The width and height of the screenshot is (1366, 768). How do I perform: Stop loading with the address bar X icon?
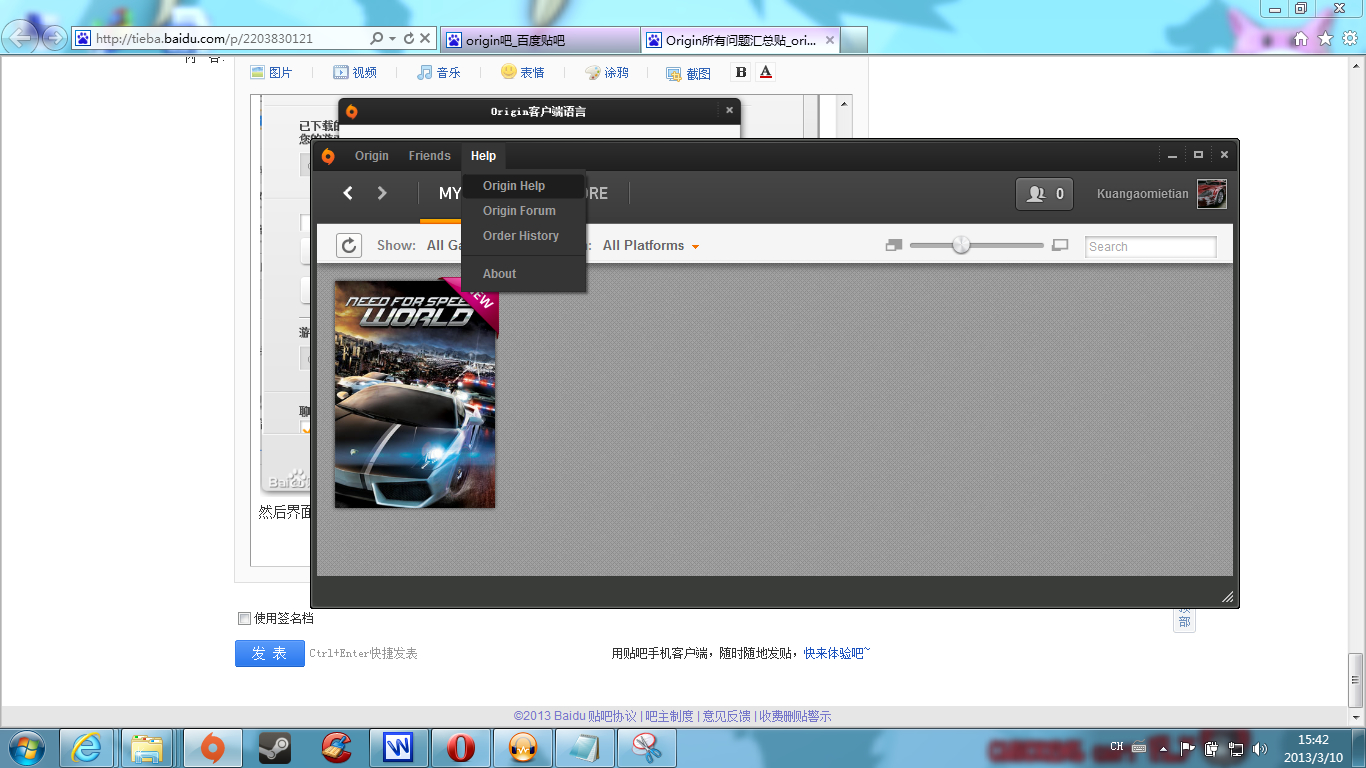pyautogui.click(x=425, y=38)
